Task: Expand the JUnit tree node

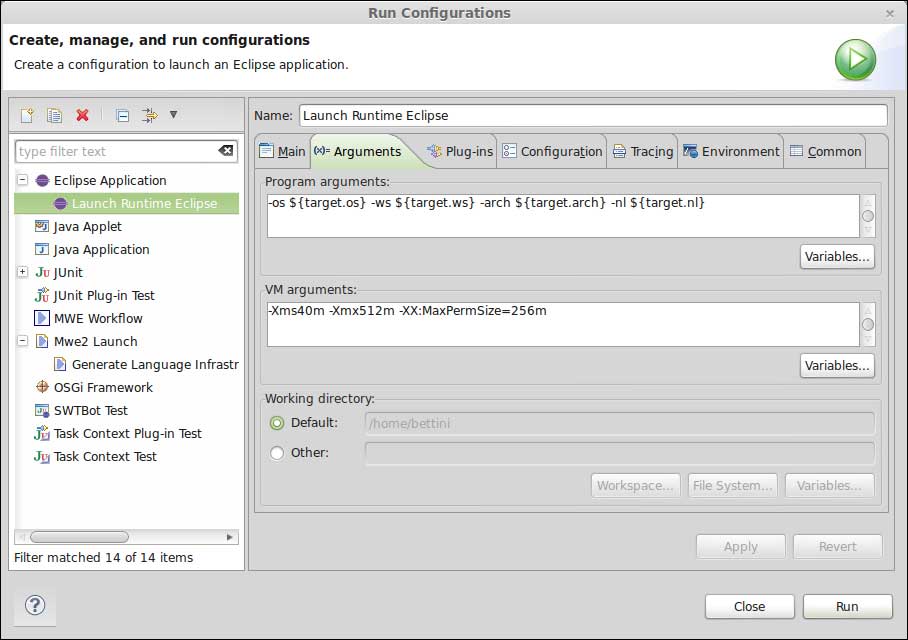Action: [x=23, y=272]
